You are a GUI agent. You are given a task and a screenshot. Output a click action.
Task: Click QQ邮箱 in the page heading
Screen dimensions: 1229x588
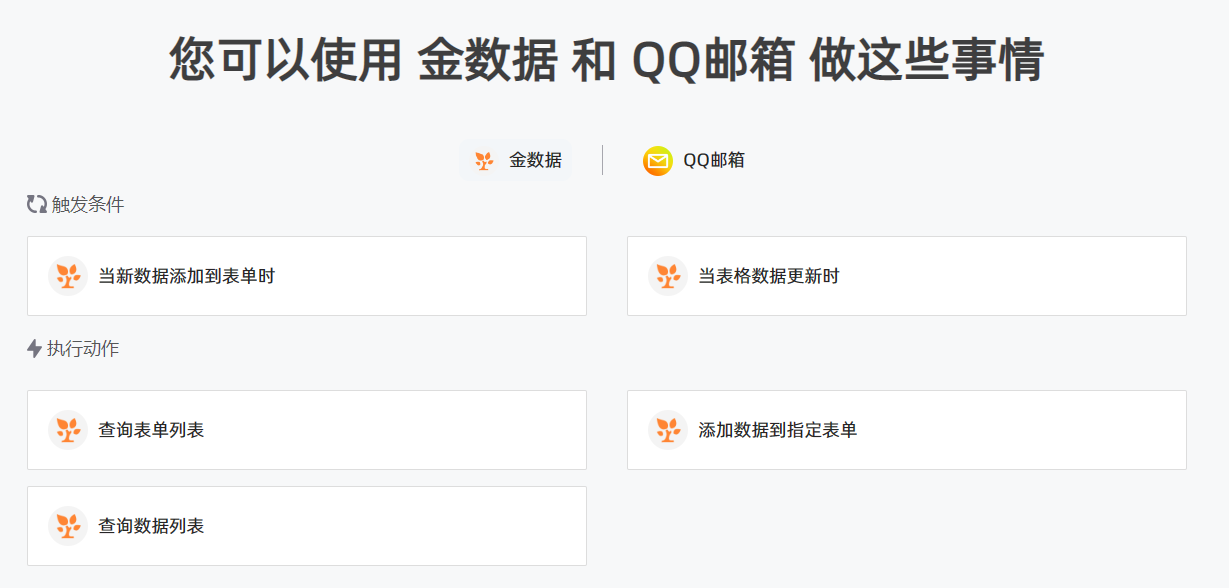coord(714,60)
